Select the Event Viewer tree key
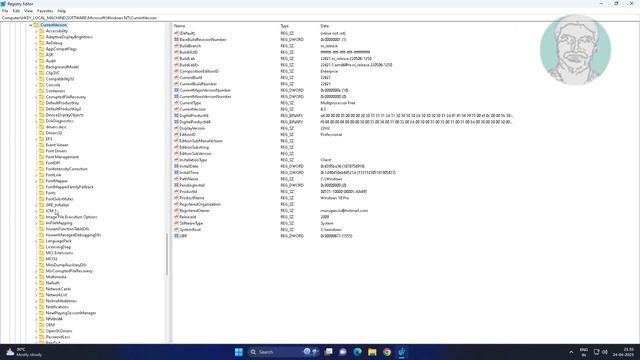This screenshot has width=640, height=360. (57, 145)
